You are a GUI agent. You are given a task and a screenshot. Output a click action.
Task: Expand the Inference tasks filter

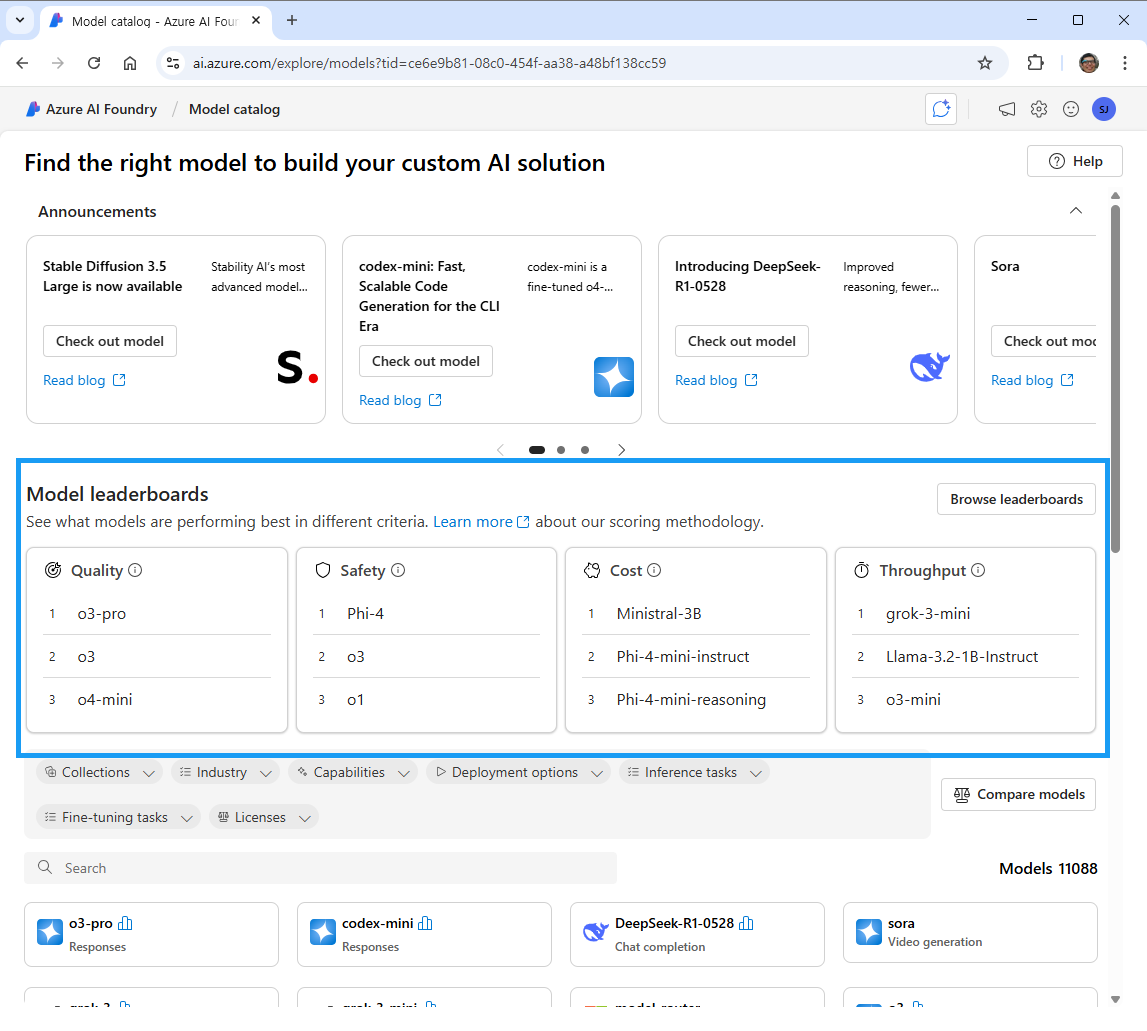coord(694,773)
